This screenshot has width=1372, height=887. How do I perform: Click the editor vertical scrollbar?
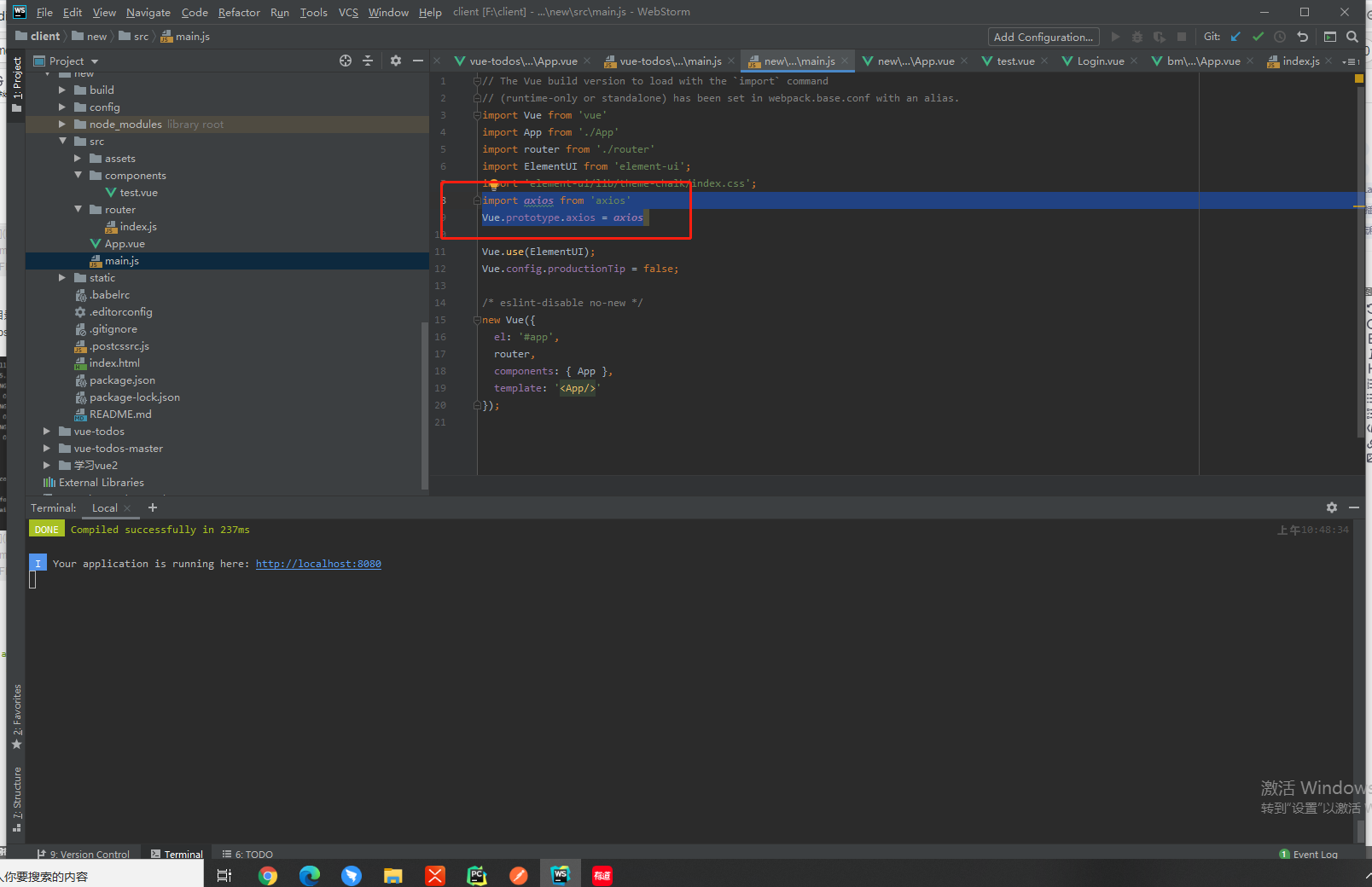(x=1360, y=260)
